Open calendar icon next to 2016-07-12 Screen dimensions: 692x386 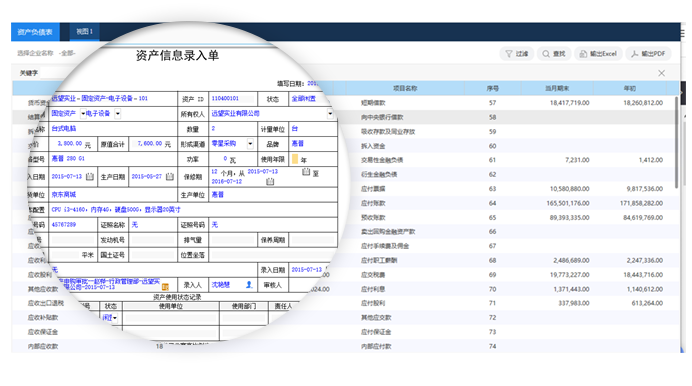point(270,181)
